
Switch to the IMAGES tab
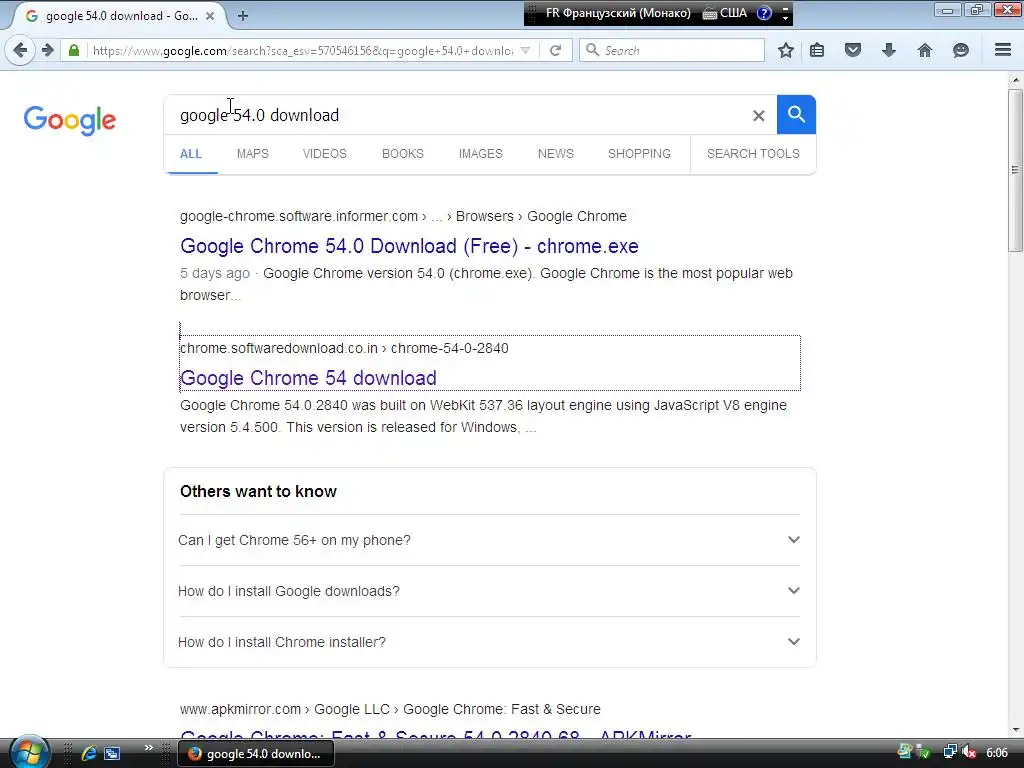click(x=481, y=154)
